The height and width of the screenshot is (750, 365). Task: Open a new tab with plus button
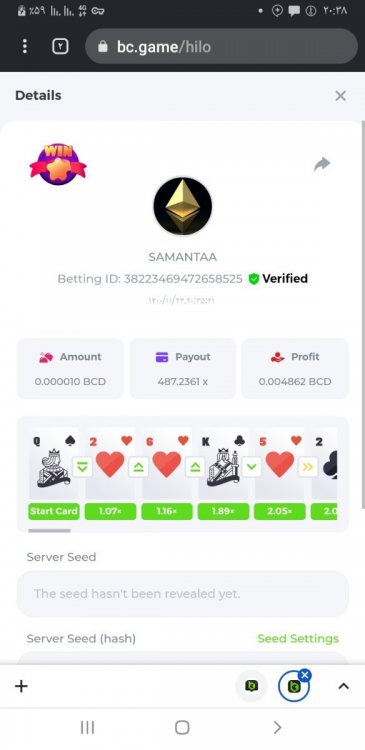[22, 686]
